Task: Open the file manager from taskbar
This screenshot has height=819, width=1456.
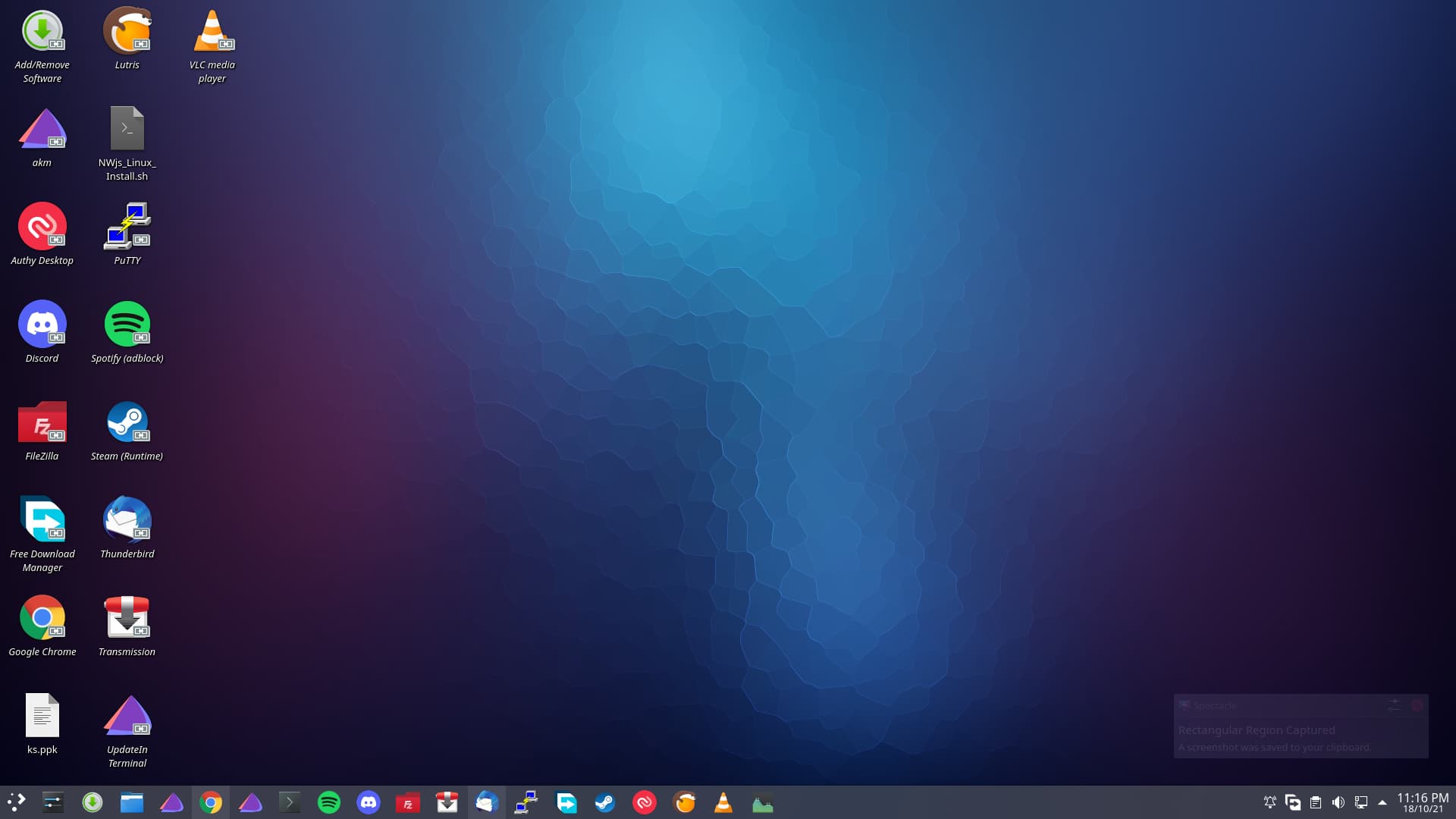Action: point(132,802)
